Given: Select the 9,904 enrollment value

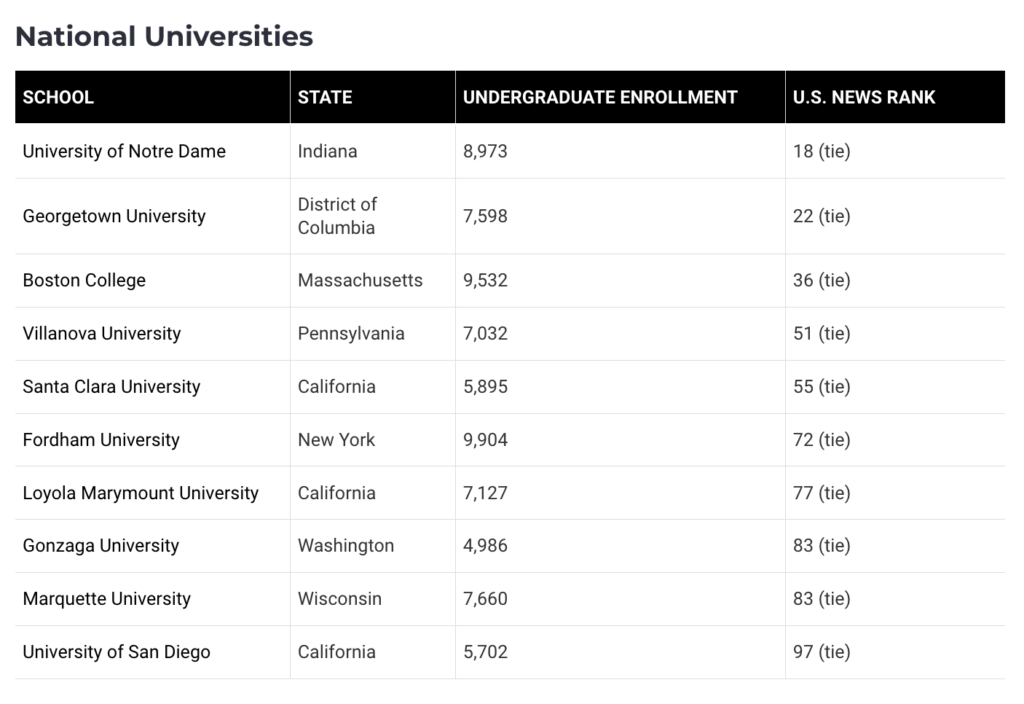Looking at the screenshot, I should coord(485,440).
